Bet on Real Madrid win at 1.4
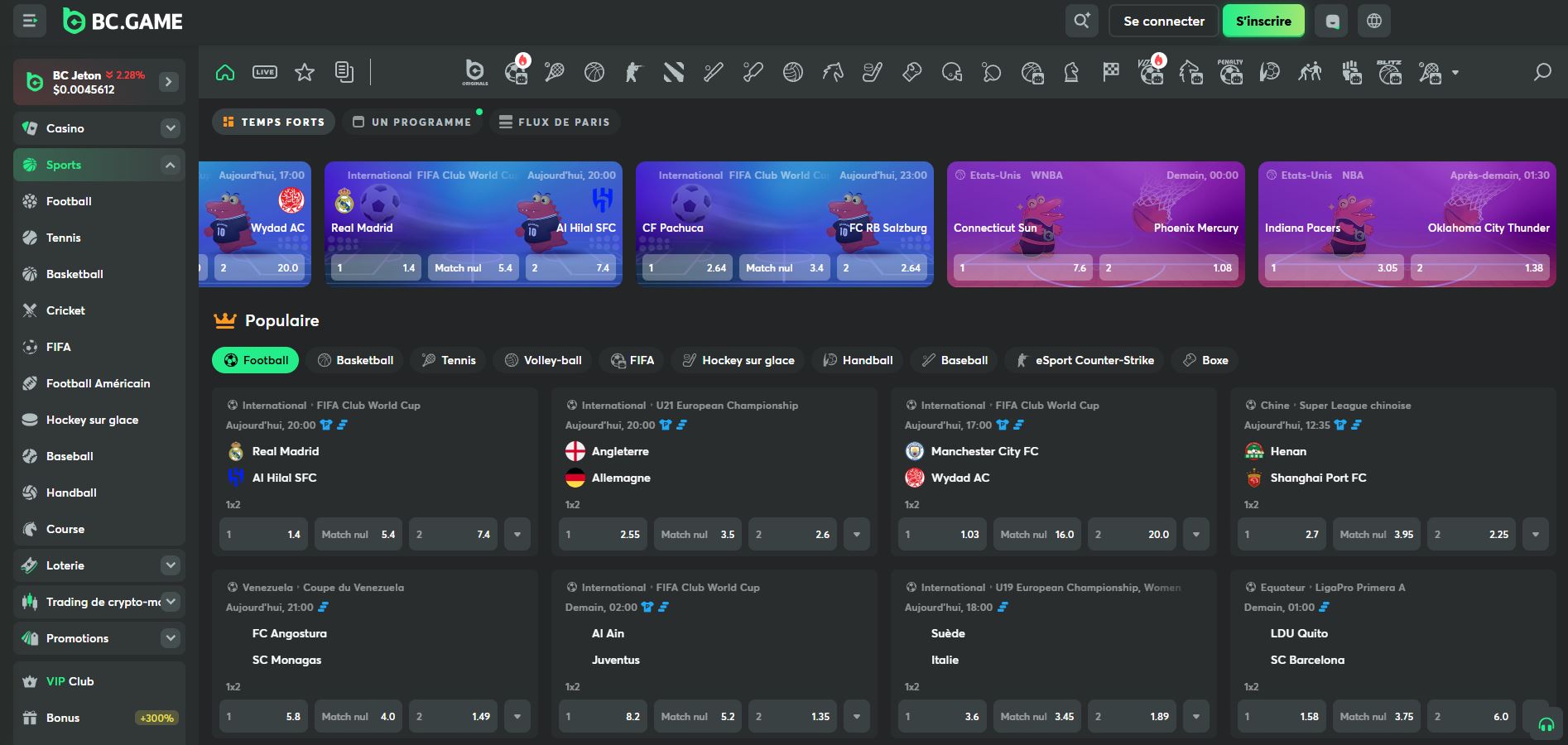The image size is (1568, 745). pos(263,535)
